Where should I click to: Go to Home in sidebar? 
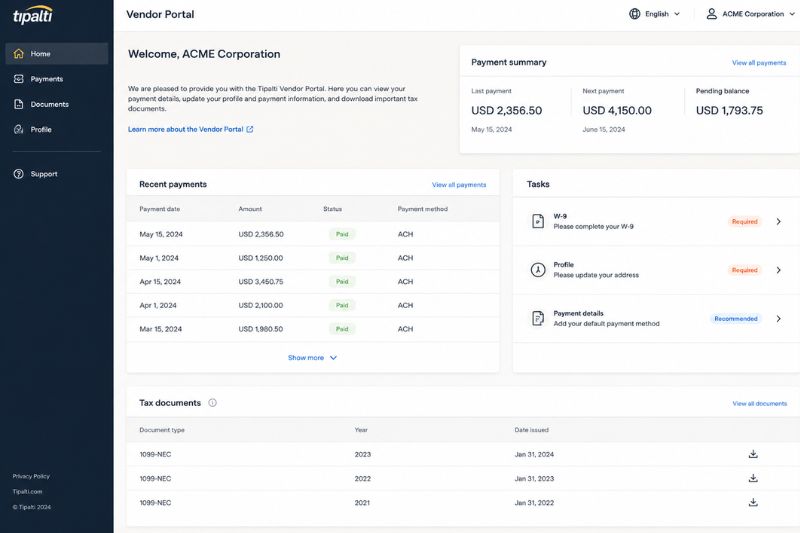57,54
